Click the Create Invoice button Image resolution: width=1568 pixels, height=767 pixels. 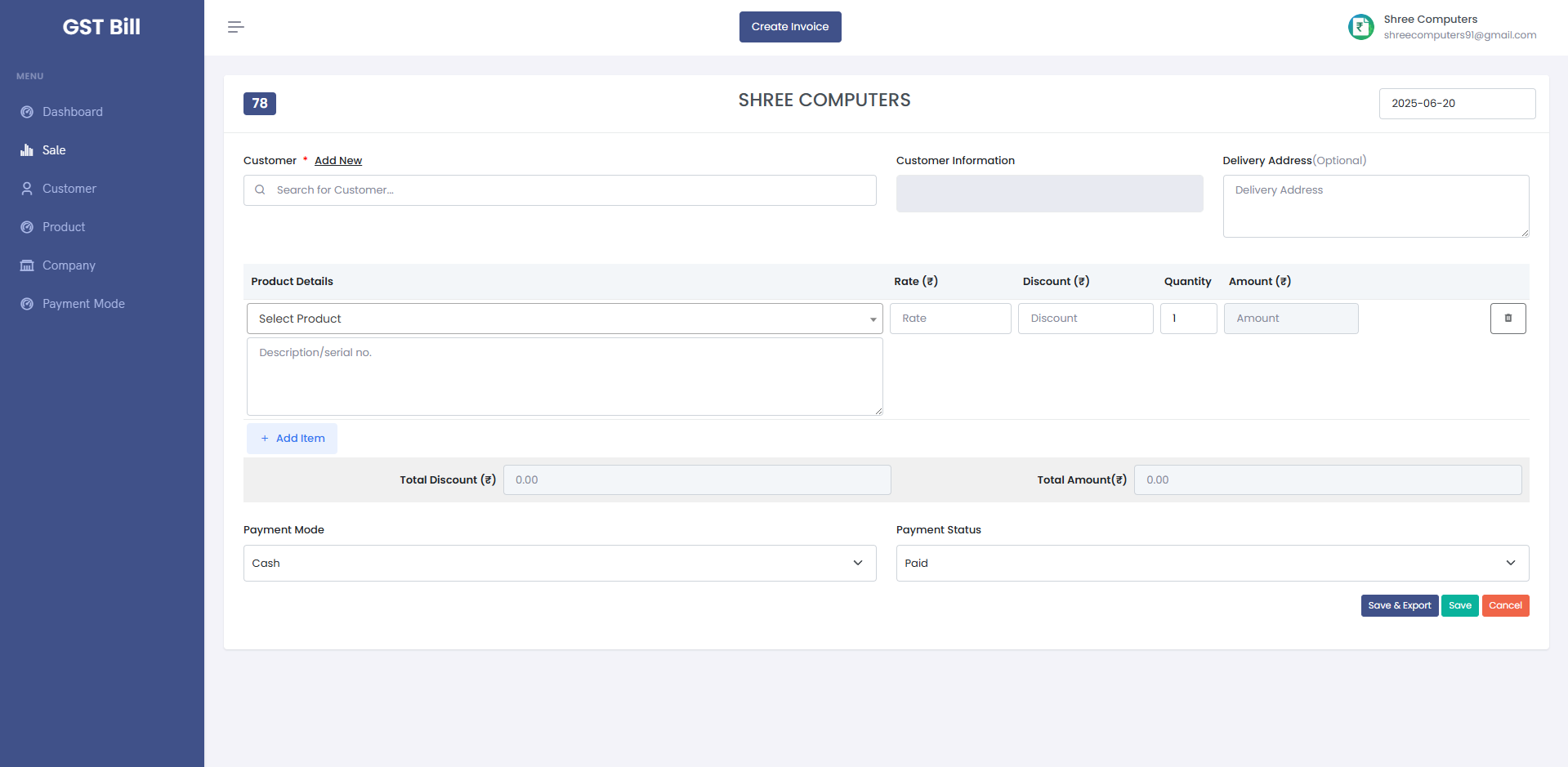(790, 27)
